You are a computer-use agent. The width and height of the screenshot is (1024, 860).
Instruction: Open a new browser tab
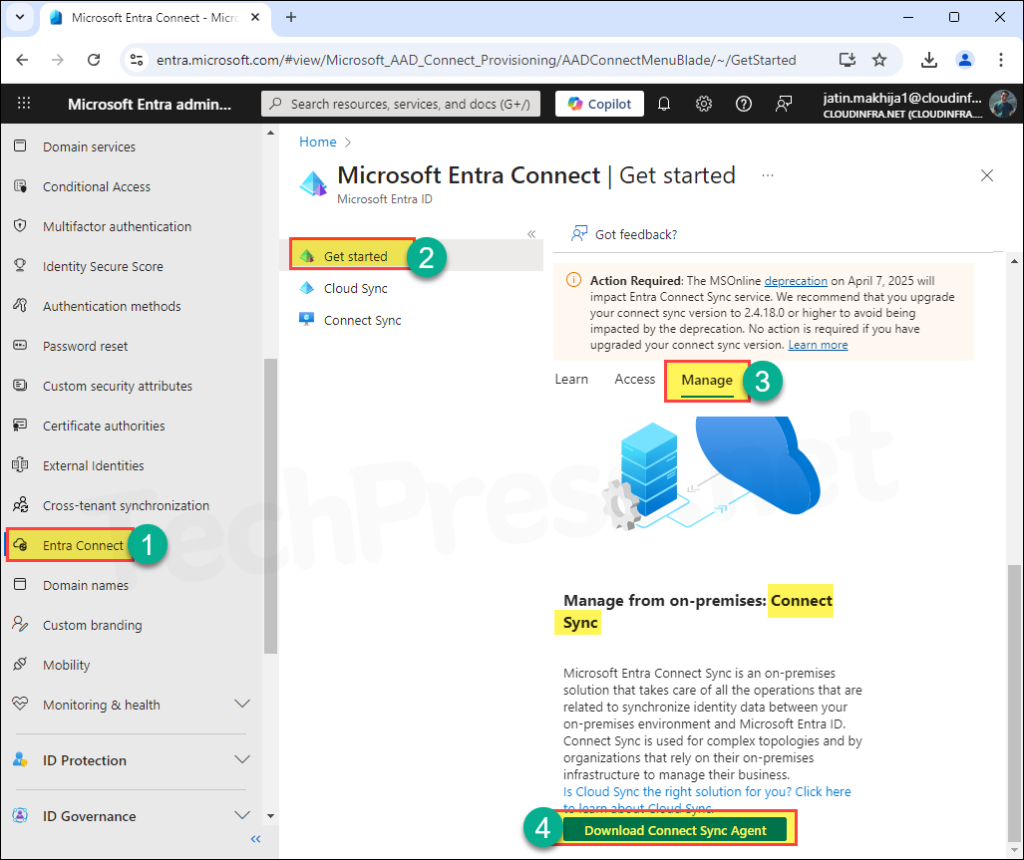(x=291, y=18)
